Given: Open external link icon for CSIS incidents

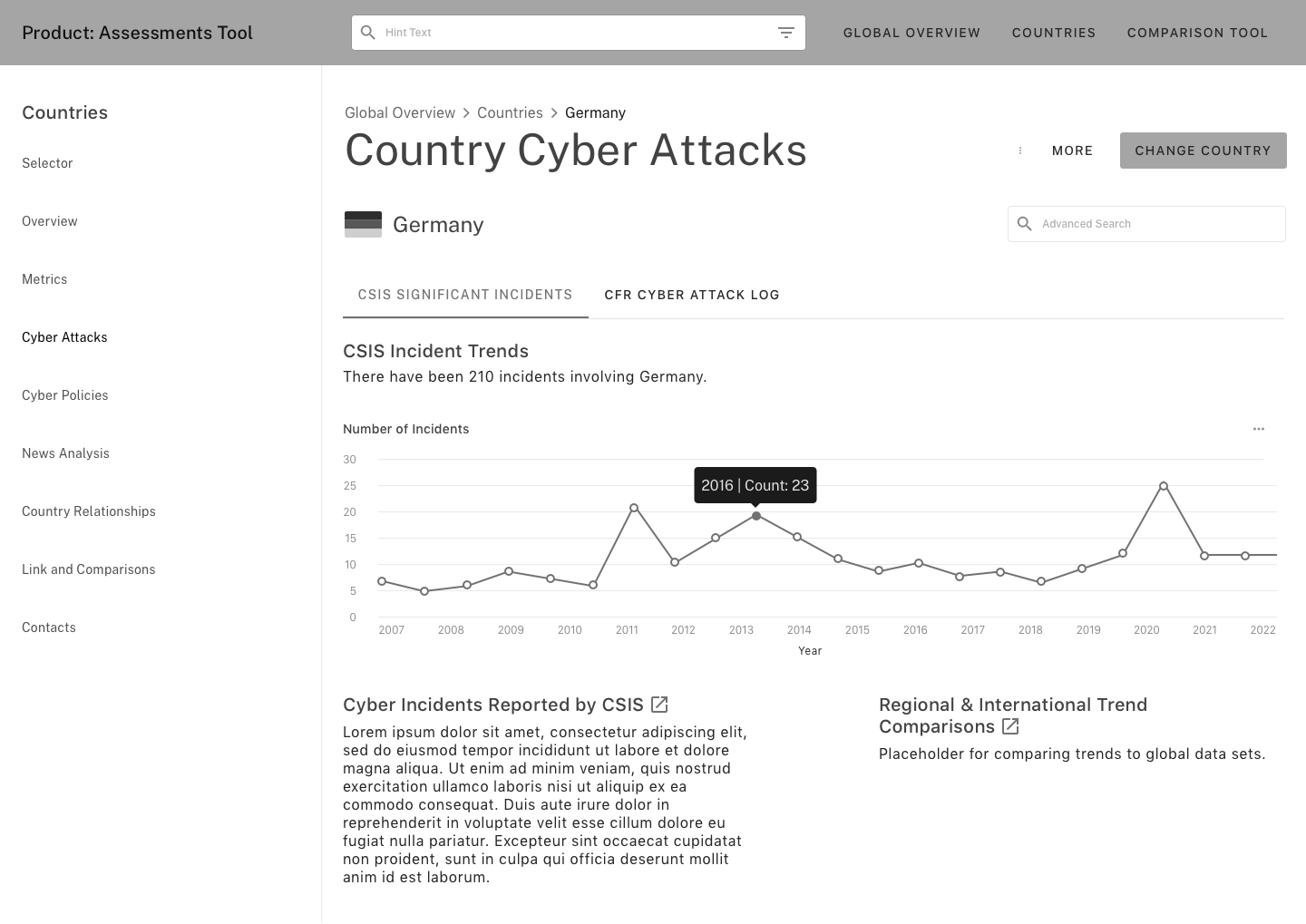Looking at the screenshot, I should click(x=660, y=705).
